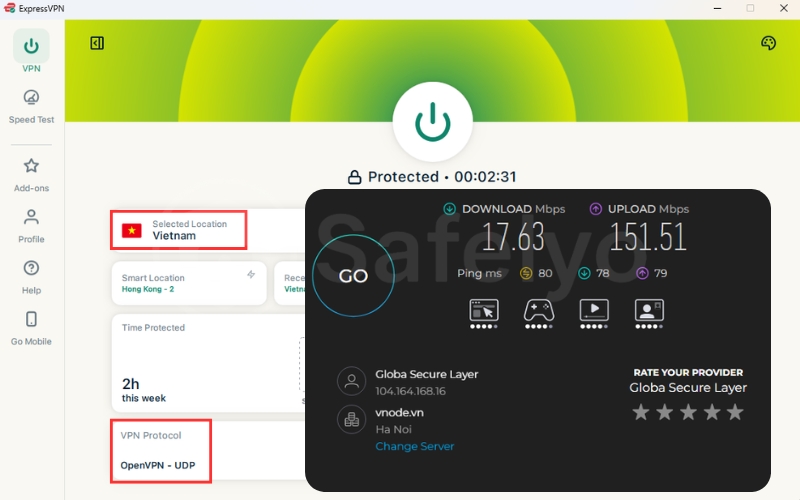Click the Vietnam flag icon
This screenshot has width=800, height=500.
point(132,231)
